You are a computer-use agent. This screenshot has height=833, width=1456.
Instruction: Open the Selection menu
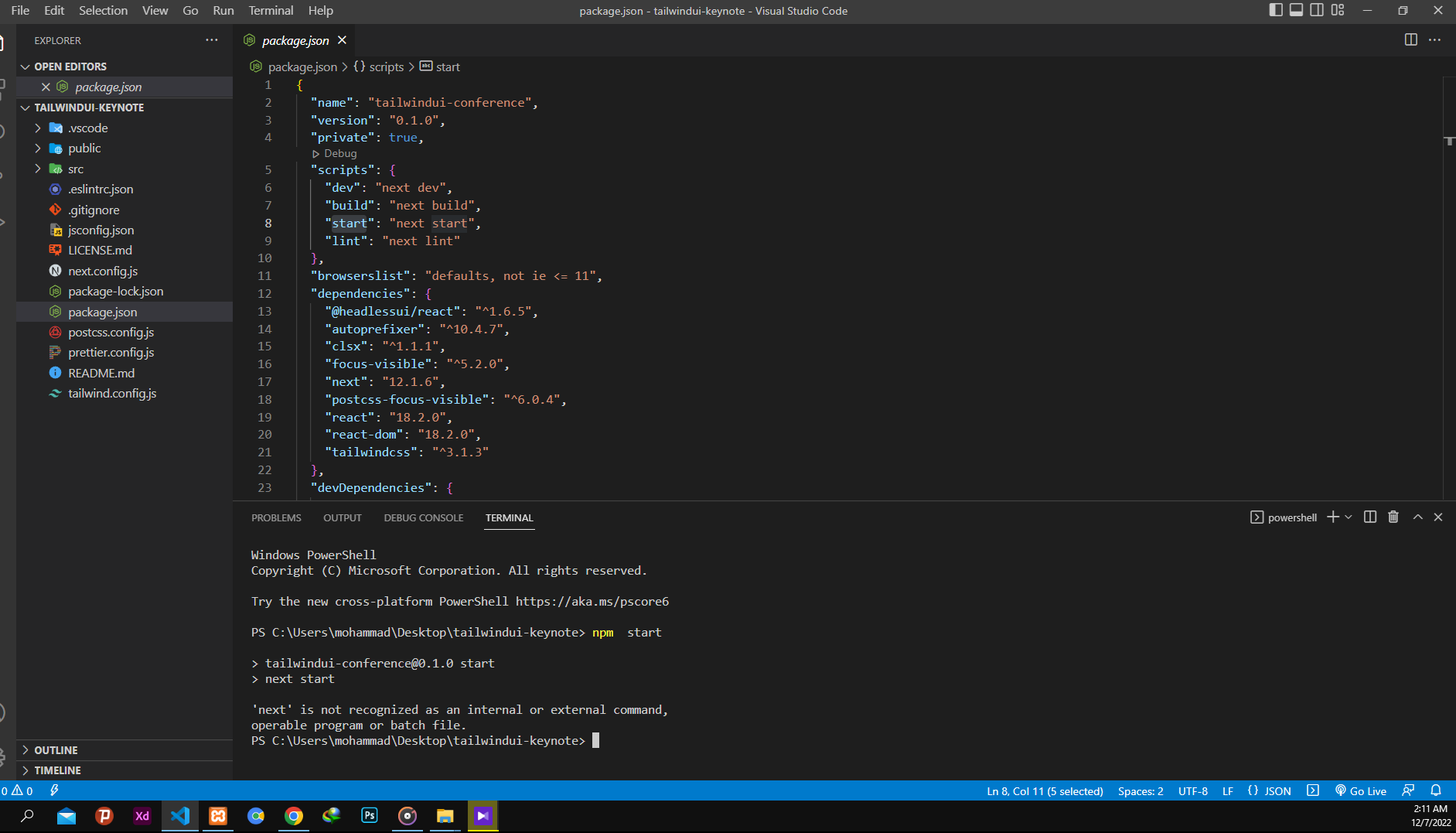(103, 11)
